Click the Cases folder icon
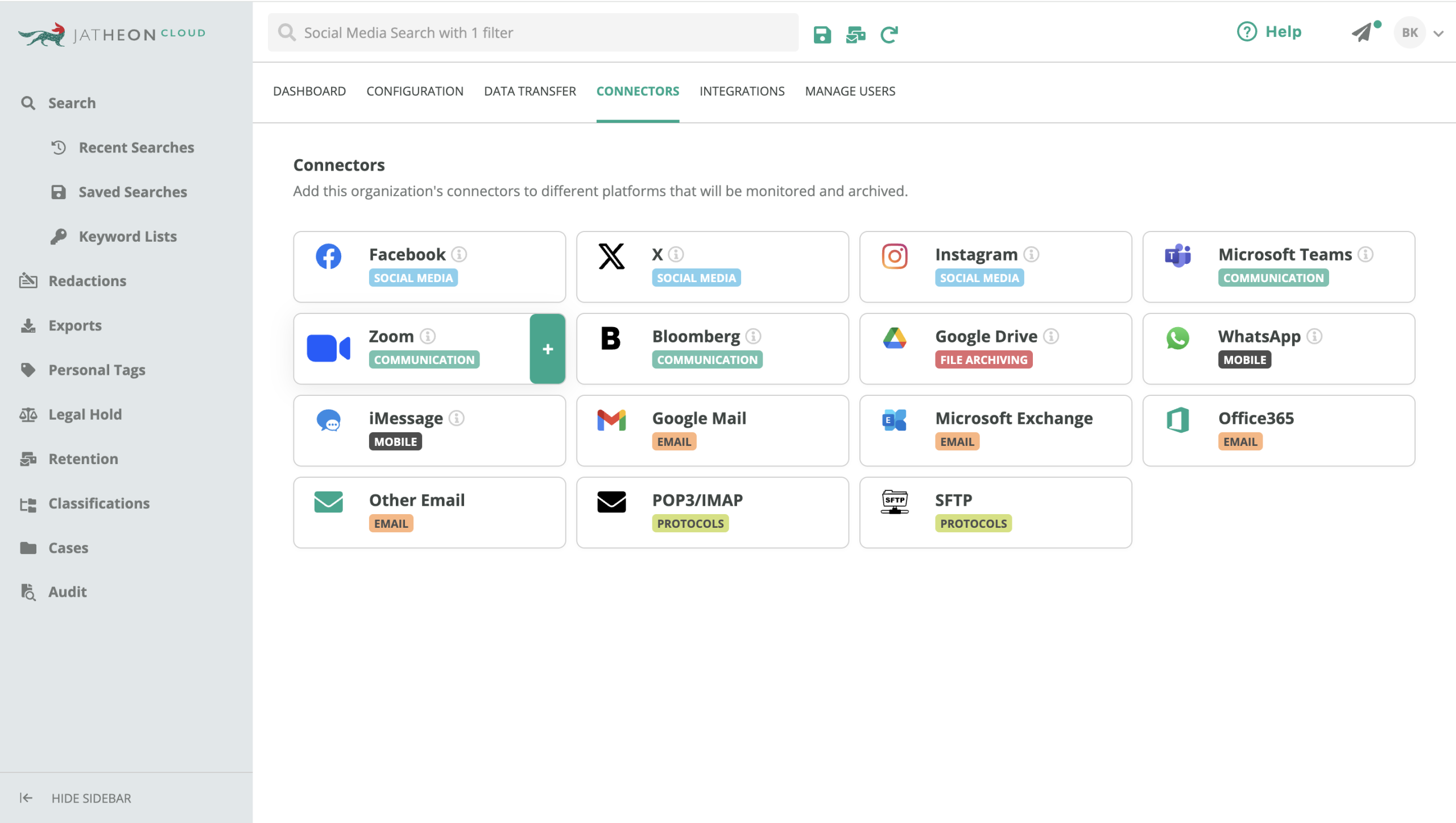The height and width of the screenshot is (823, 1456). click(28, 548)
